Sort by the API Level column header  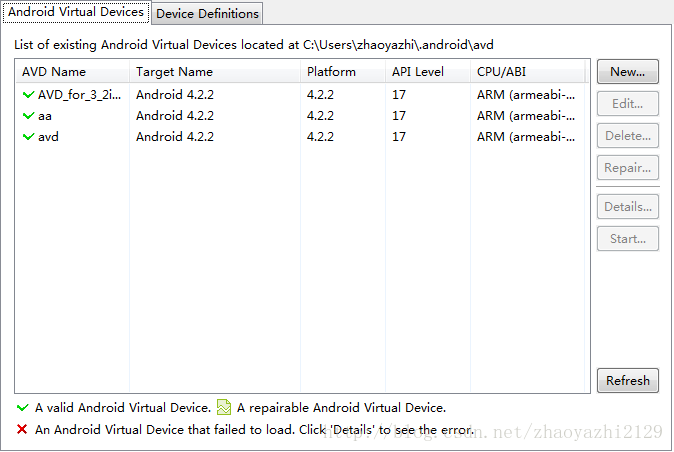(x=428, y=71)
